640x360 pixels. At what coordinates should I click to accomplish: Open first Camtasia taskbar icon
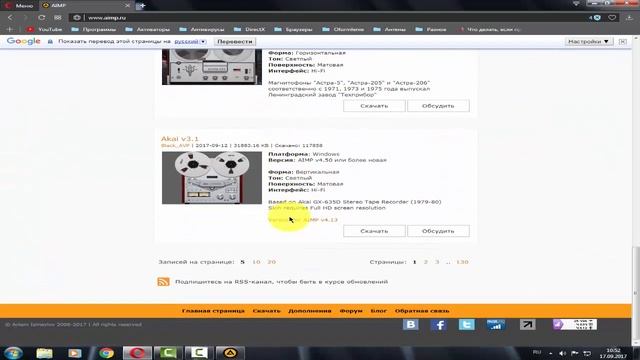(x=168, y=353)
